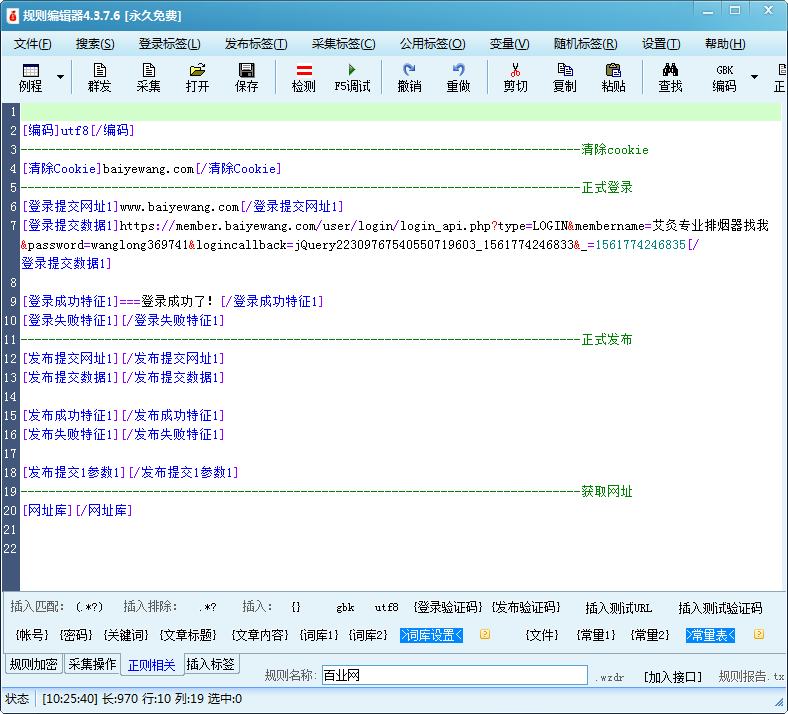Switch to the 规则加密 tab
This screenshot has height=714, width=788.
(x=33, y=664)
